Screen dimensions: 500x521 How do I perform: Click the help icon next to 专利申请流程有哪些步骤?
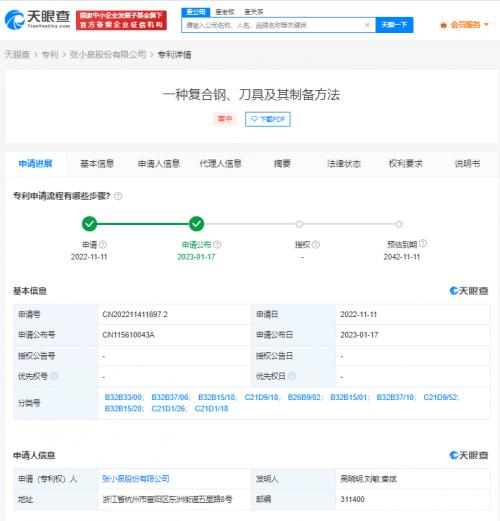click(118, 196)
